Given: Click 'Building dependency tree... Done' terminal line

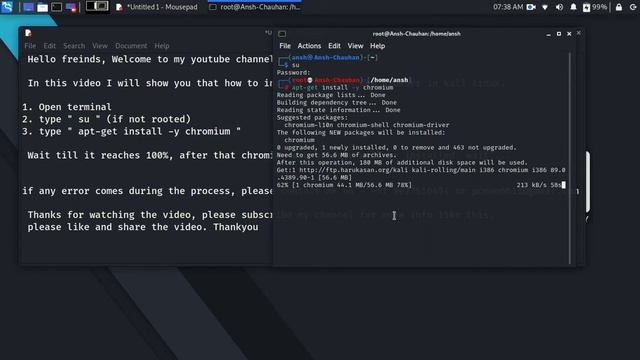Looking at the screenshot, I should coord(337,102).
